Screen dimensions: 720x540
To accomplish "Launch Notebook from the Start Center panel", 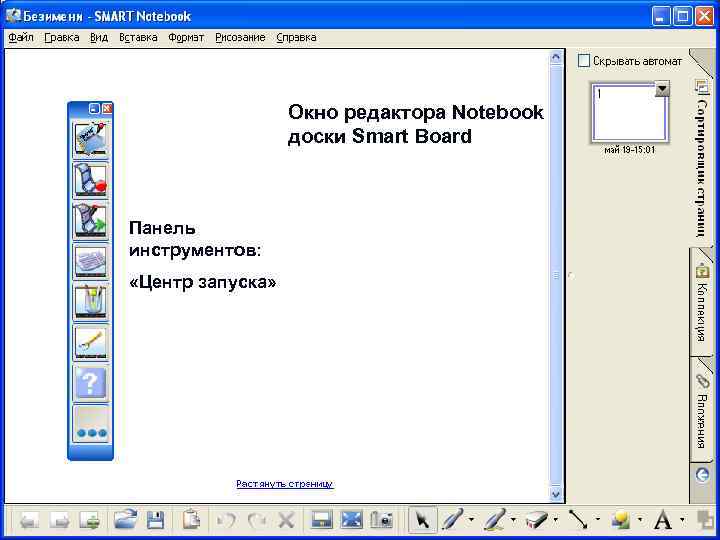I will pos(91,140).
